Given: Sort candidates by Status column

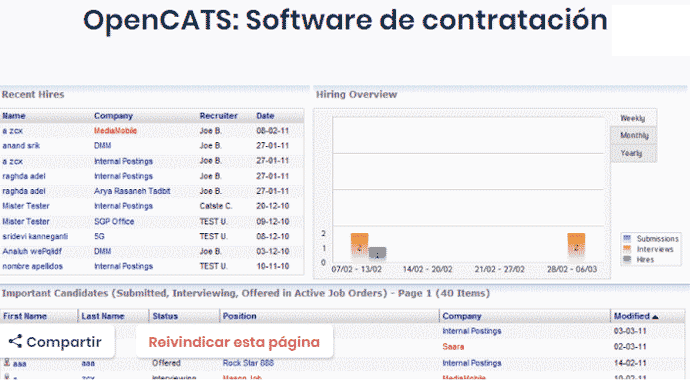Looking at the screenshot, I should point(165,316).
